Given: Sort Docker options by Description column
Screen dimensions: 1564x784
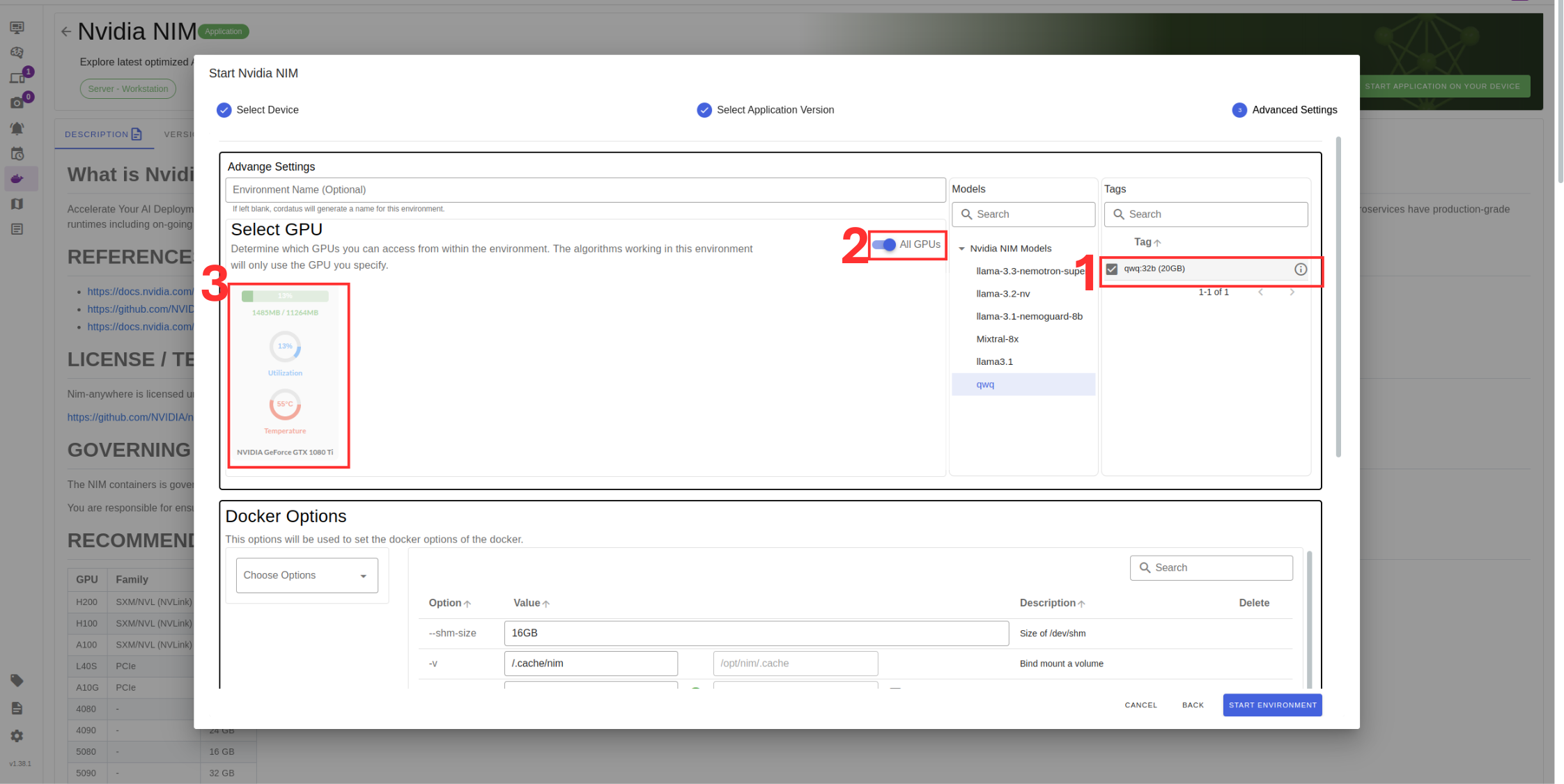Looking at the screenshot, I should point(1052,603).
